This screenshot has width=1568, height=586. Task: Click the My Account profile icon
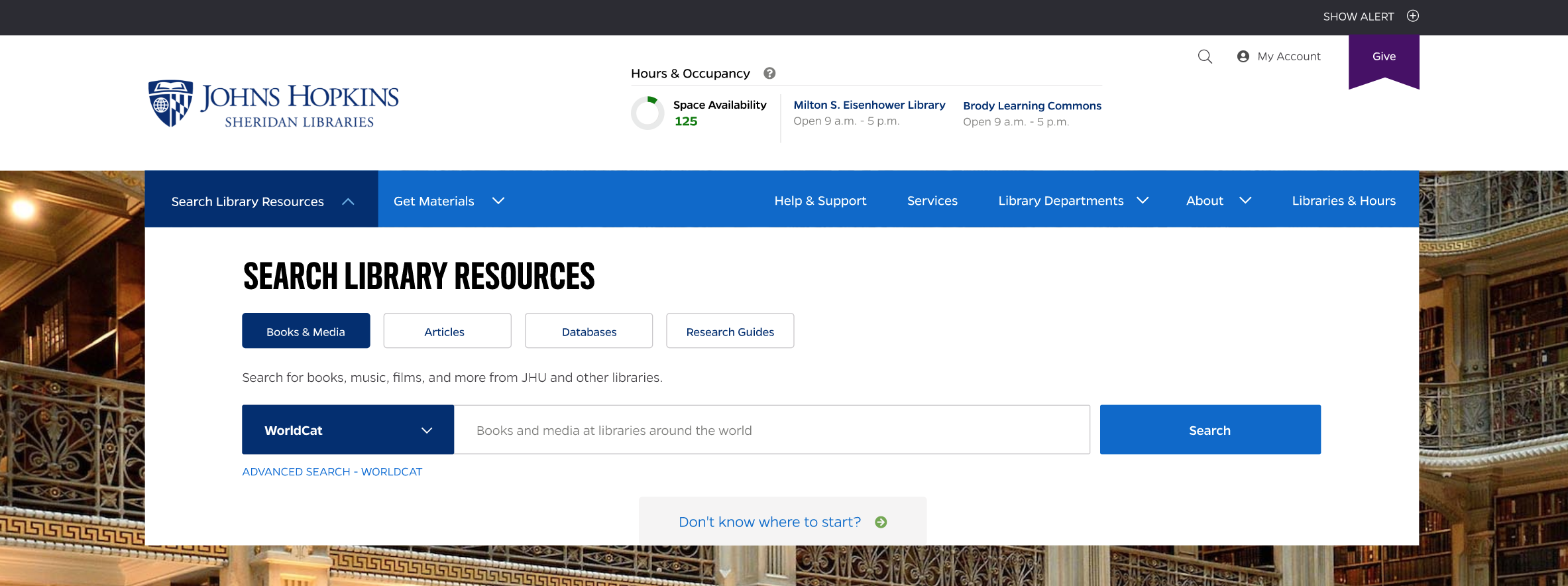tap(1243, 57)
